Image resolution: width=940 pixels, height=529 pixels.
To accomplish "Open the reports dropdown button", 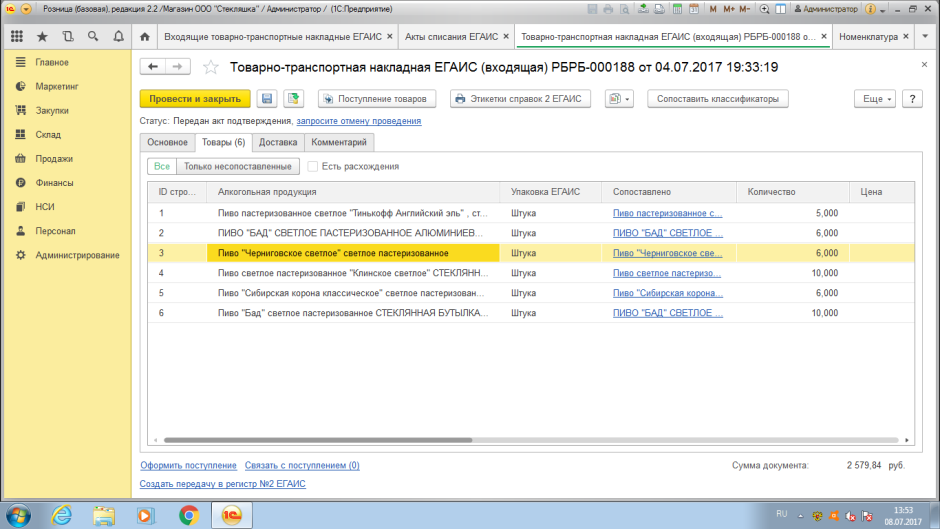I will (619, 99).
